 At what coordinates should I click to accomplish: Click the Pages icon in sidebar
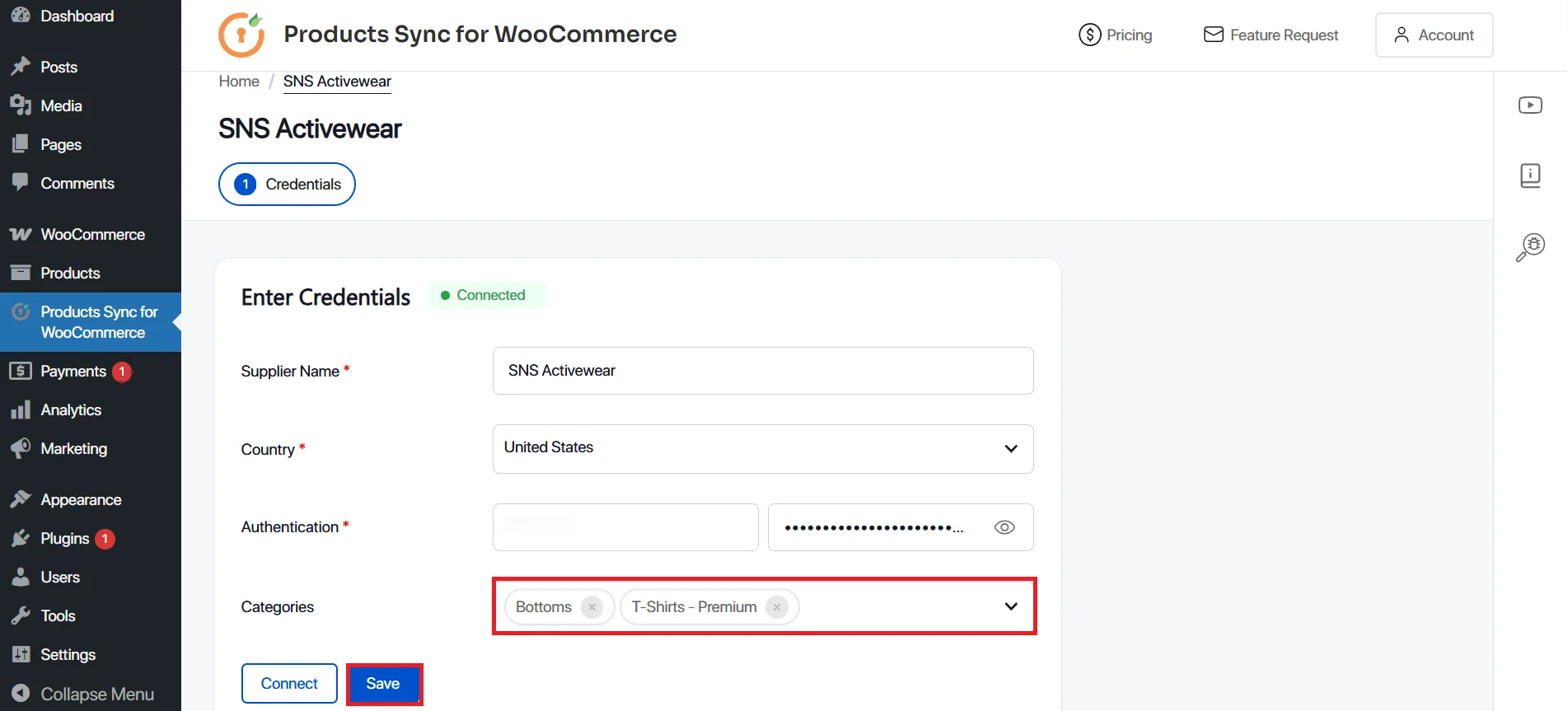point(21,144)
